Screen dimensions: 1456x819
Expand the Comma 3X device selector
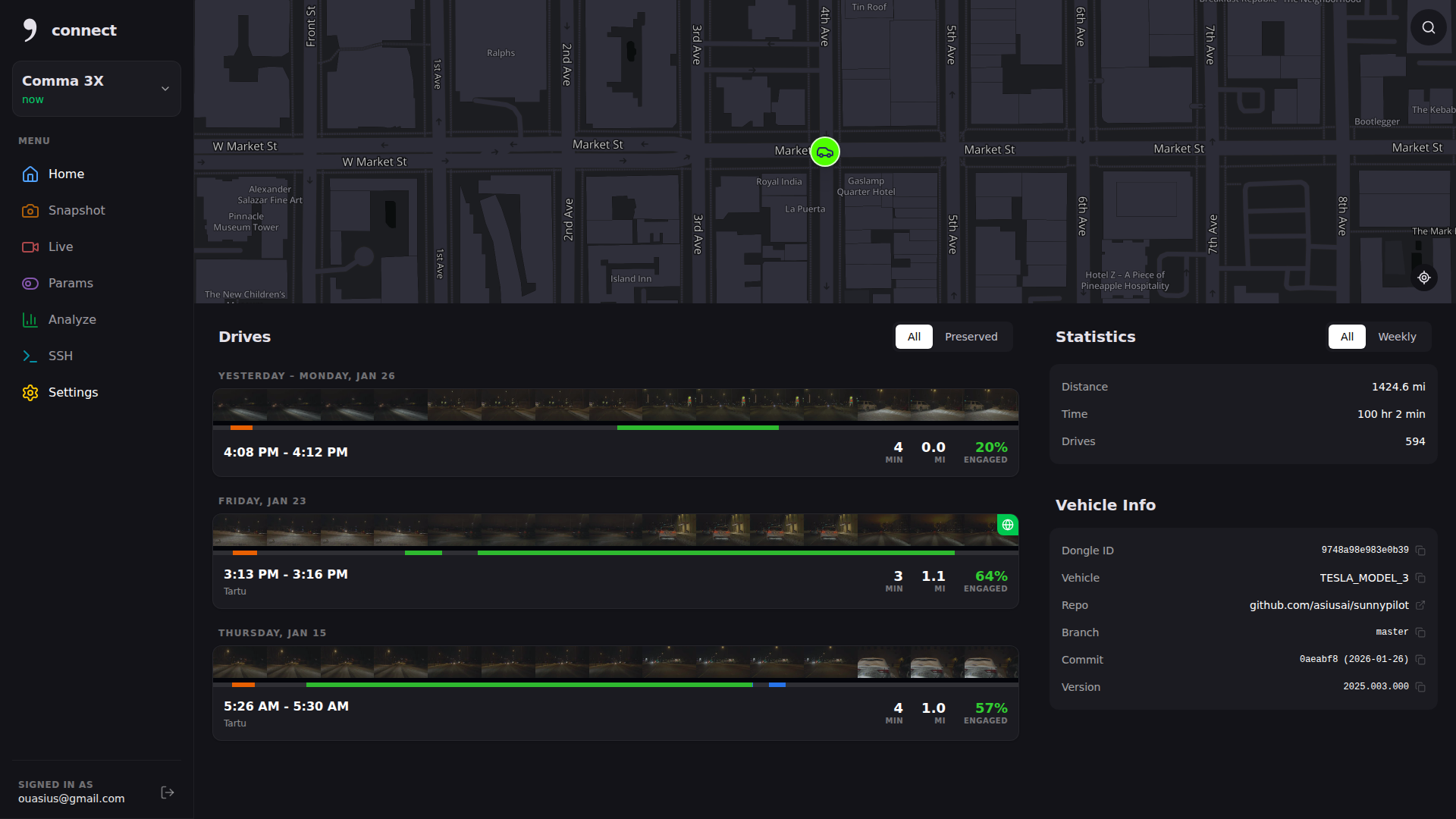(x=96, y=89)
